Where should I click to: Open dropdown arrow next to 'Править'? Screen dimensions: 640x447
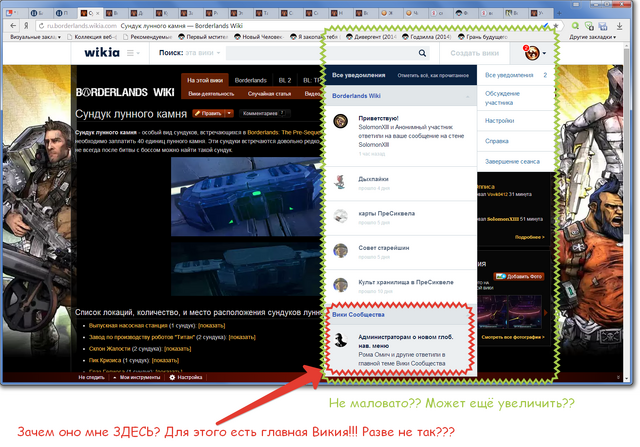tap(229, 113)
